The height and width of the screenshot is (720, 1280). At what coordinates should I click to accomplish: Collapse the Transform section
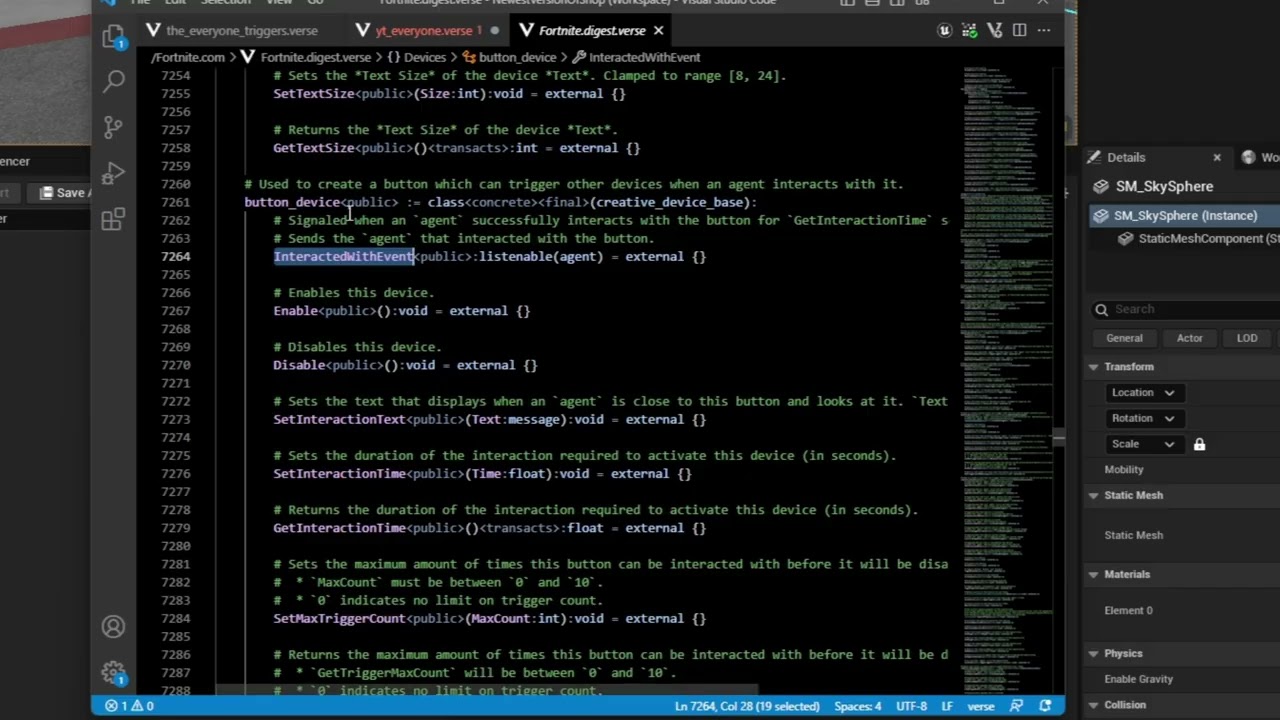tap(1093, 367)
